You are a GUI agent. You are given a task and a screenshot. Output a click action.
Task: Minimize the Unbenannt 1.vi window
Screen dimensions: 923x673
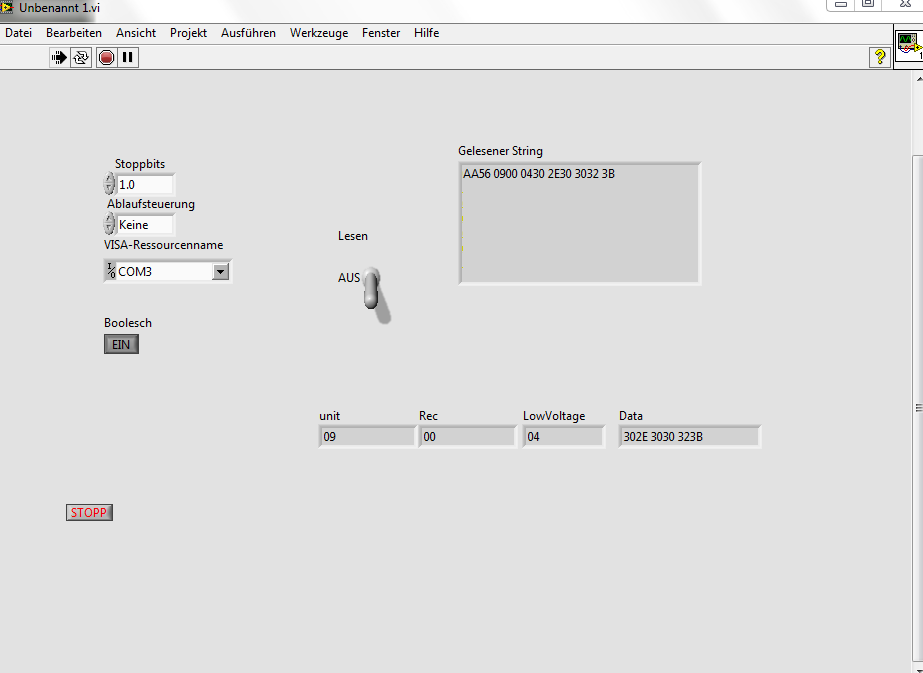pos(841,4)
